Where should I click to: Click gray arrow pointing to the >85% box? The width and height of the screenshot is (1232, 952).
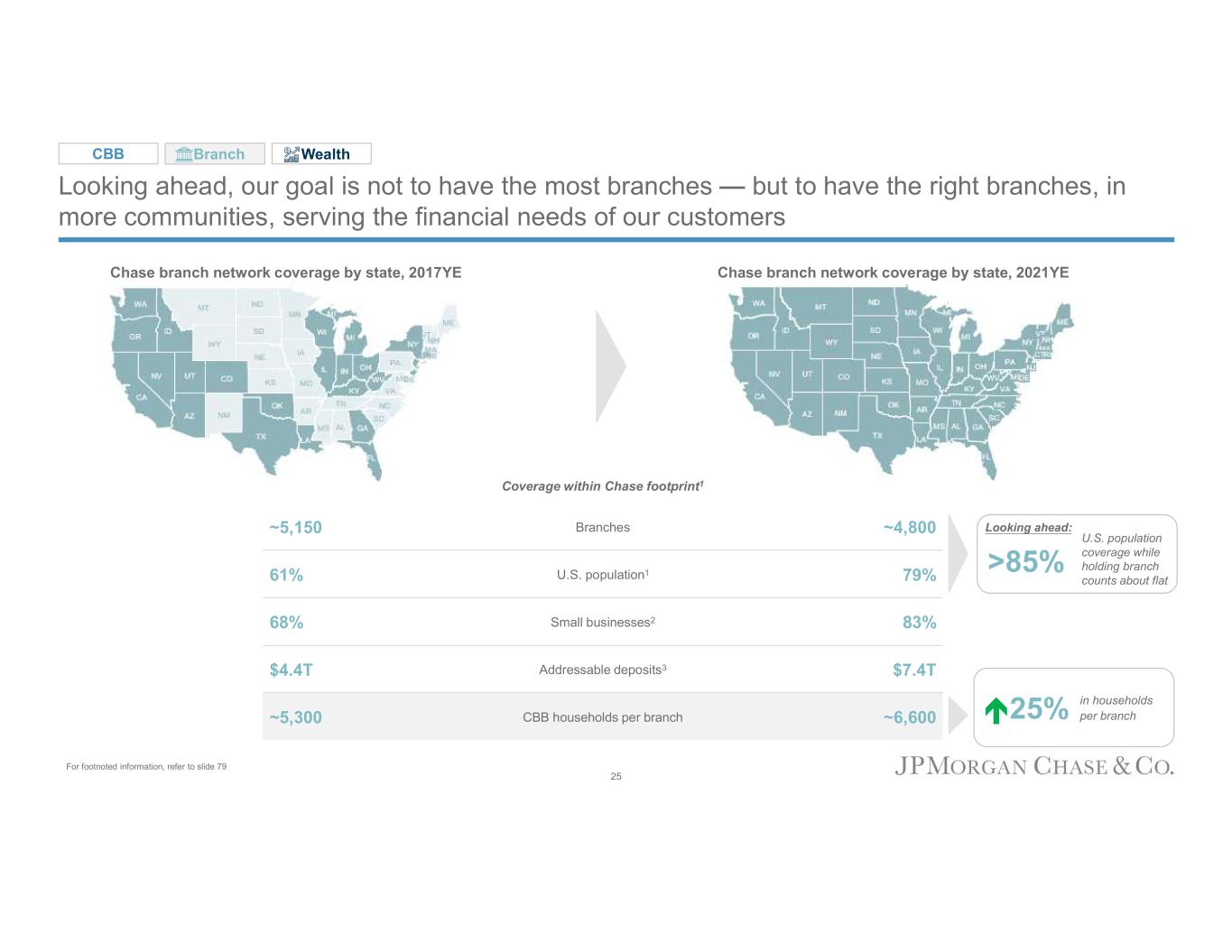pyautogui.click(x=957, y=551)
